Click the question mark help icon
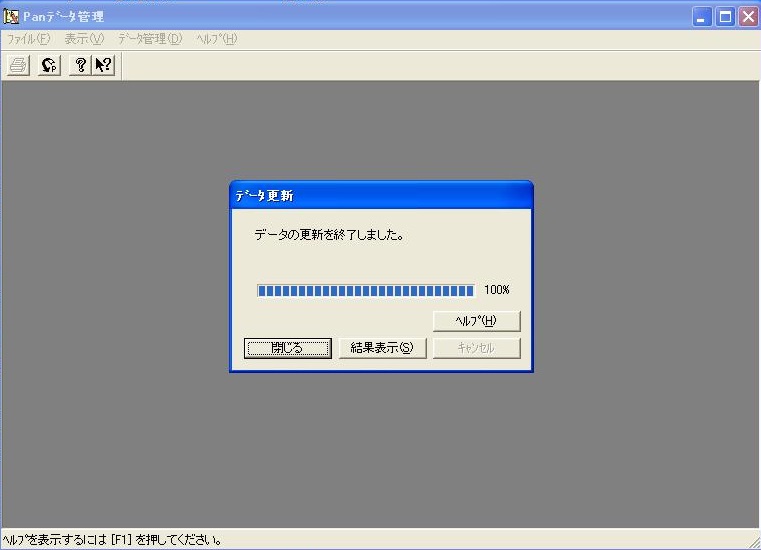 click(80, 65)
